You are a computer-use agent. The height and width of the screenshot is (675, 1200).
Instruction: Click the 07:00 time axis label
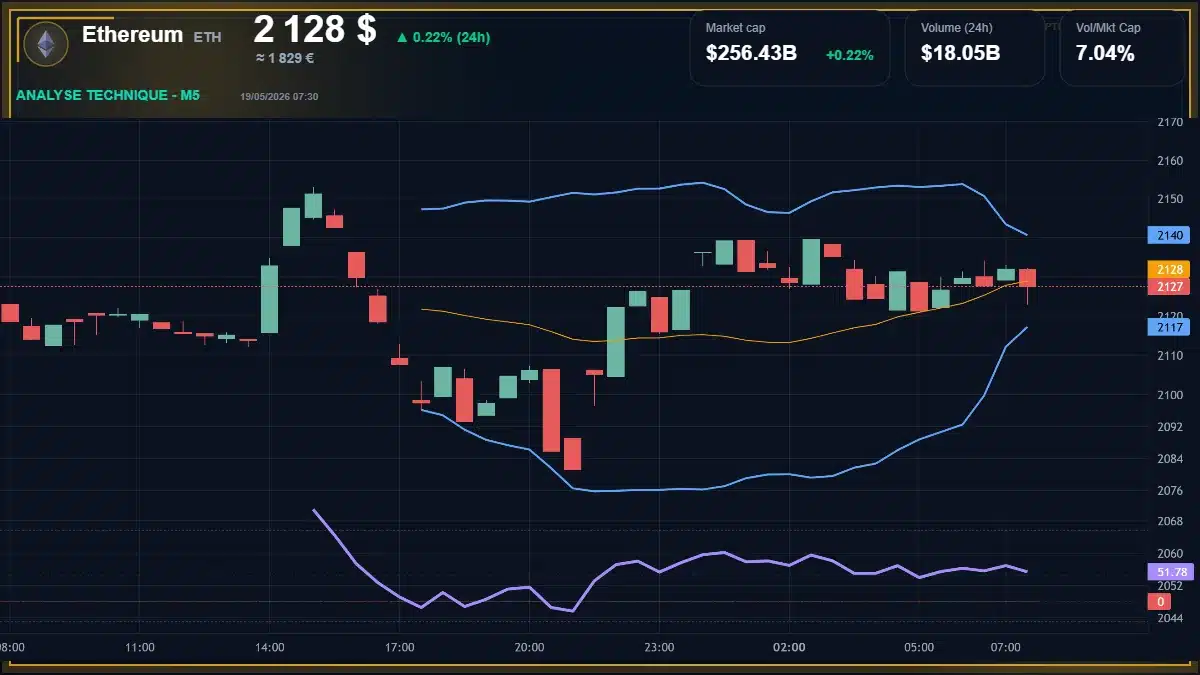point(1006,648)
